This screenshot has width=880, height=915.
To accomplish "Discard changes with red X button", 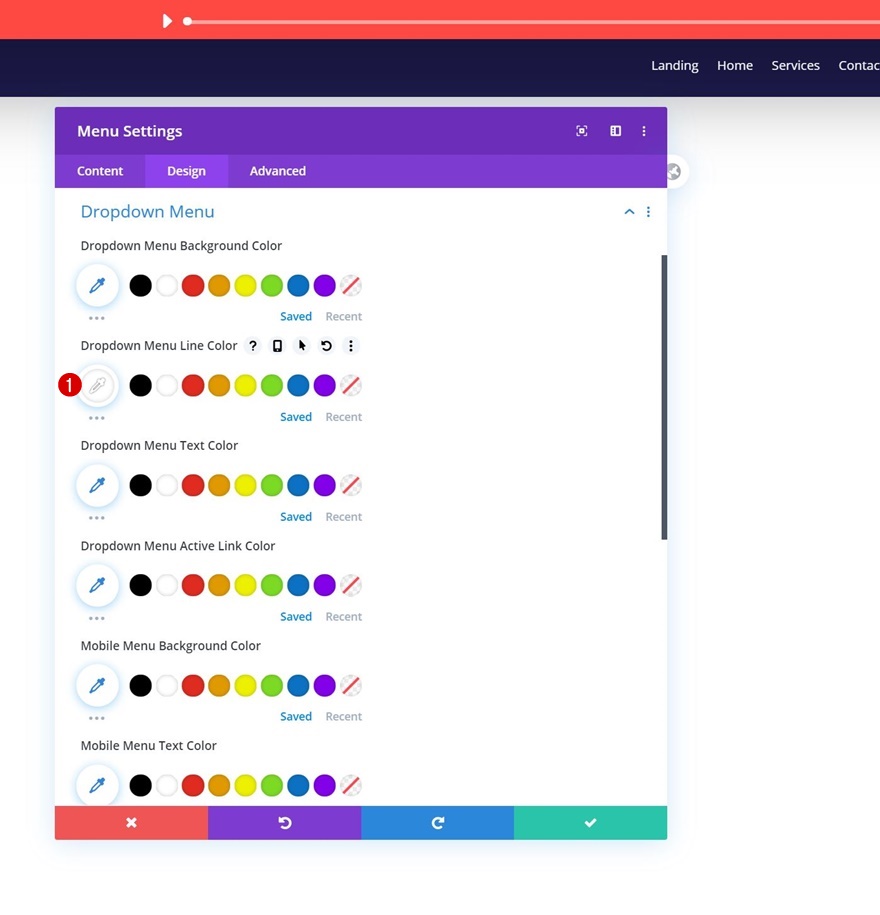I will [x=131, y=823].
